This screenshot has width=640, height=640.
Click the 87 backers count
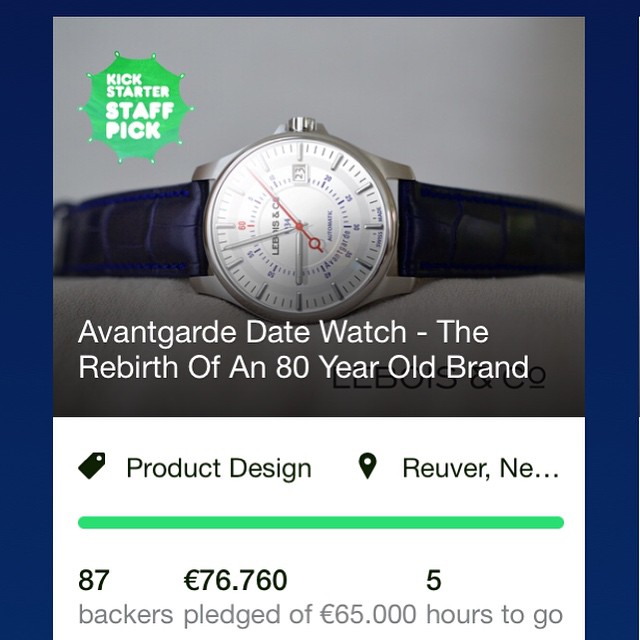[93, 580]
